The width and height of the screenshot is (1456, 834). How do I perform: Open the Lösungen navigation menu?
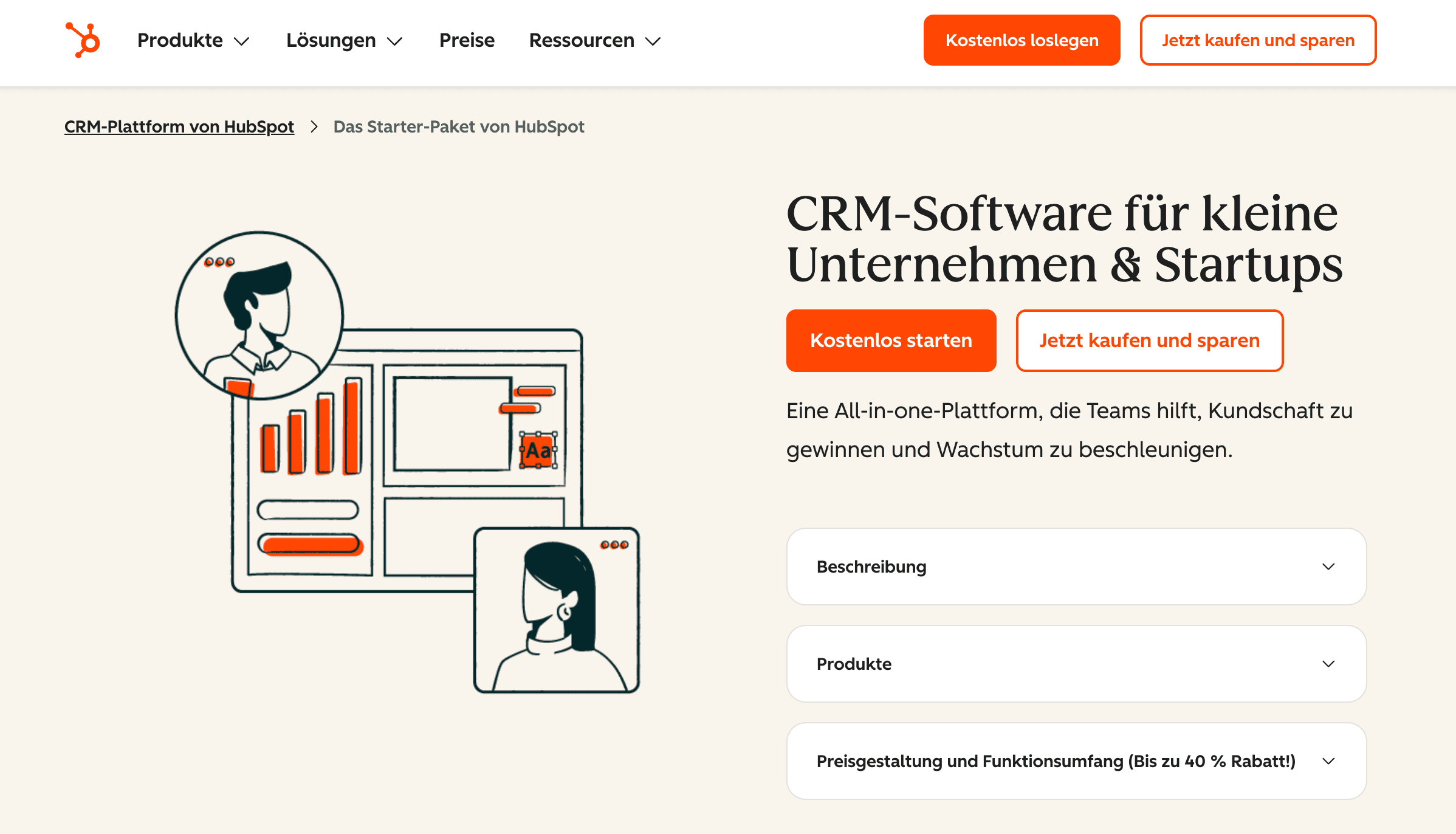331,40
